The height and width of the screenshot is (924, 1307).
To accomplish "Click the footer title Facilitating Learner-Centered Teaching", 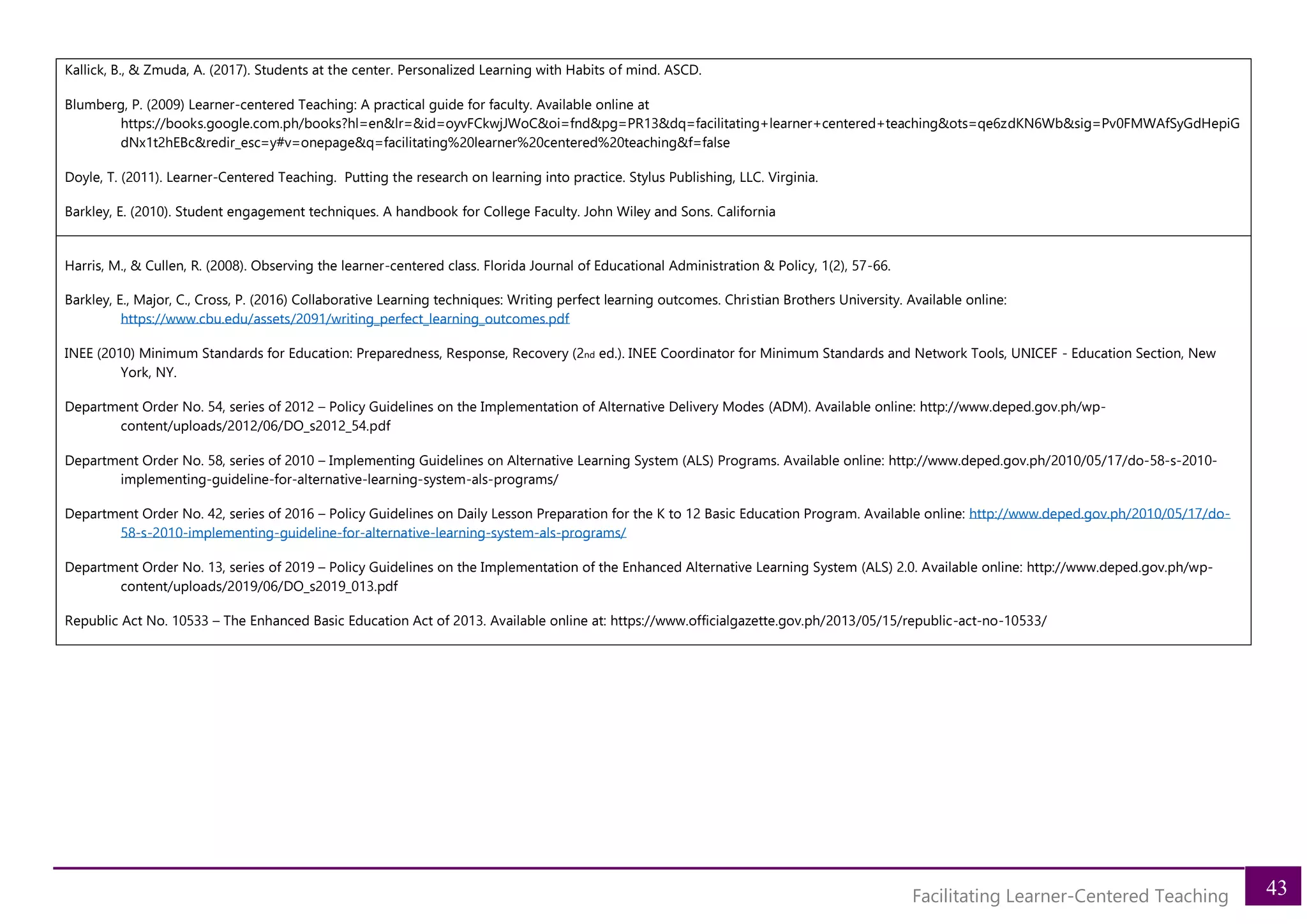I will 1070,896.
